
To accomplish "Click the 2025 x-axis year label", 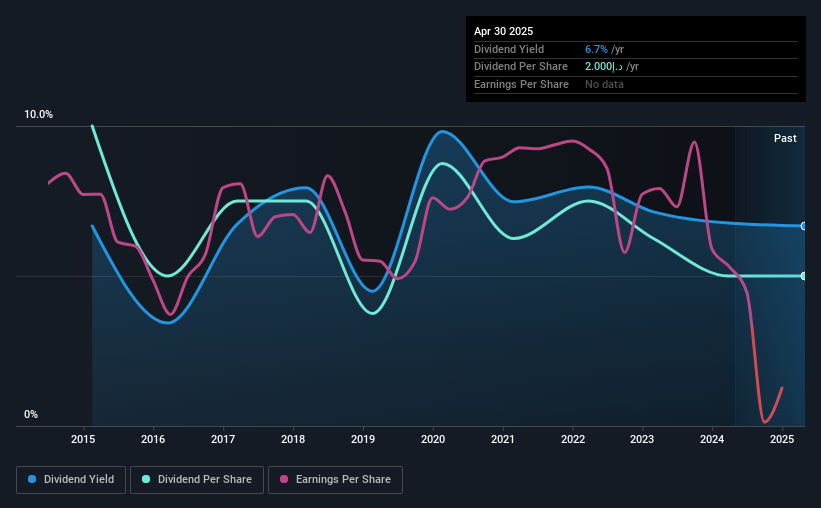I will coord(782,439).
